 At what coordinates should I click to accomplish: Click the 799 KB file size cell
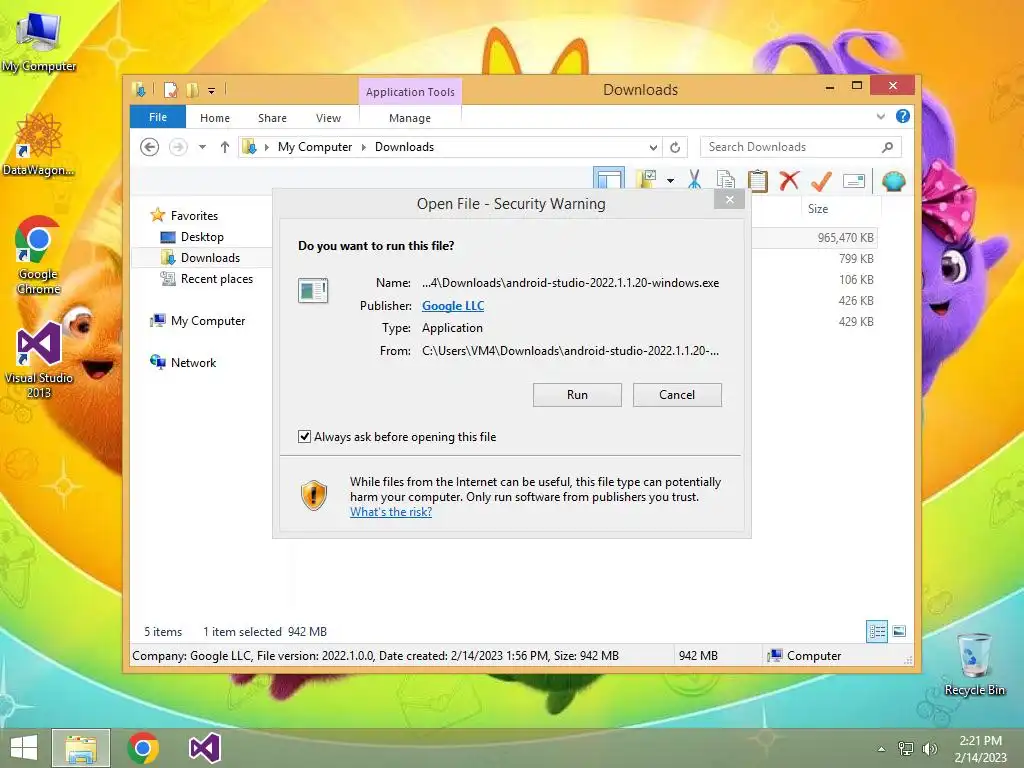pyautogui.click(x=856, y=259)
